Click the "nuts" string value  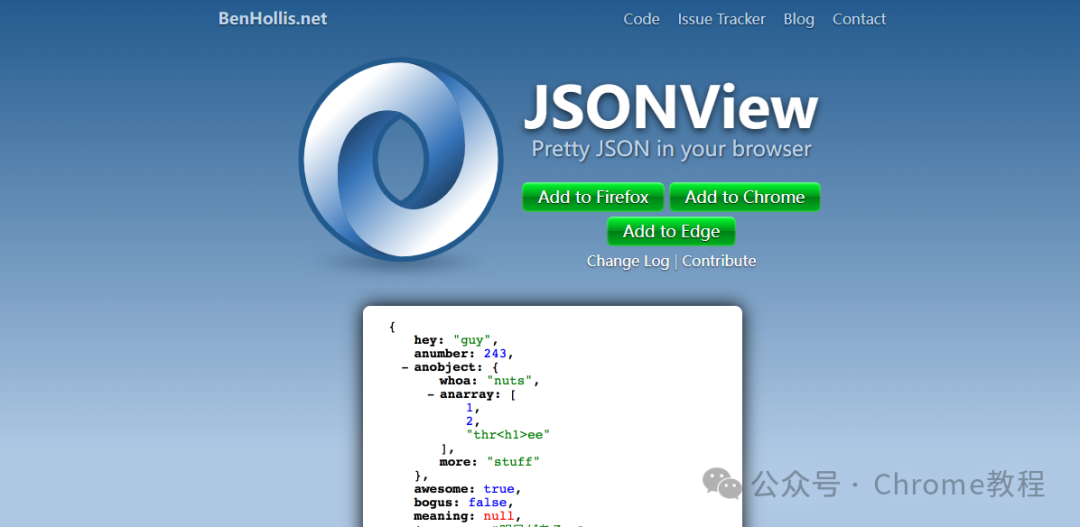(510, 380)
